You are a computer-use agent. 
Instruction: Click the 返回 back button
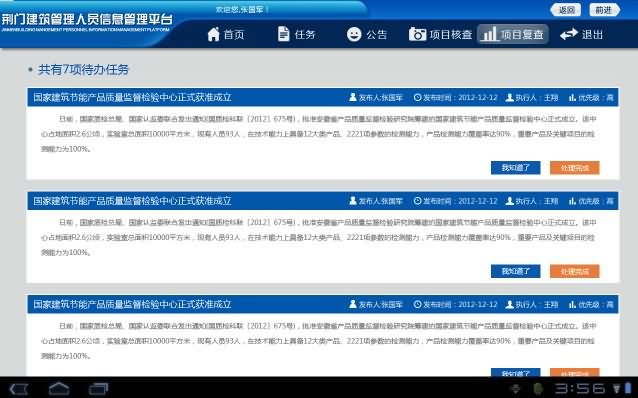tap(566, 10)
